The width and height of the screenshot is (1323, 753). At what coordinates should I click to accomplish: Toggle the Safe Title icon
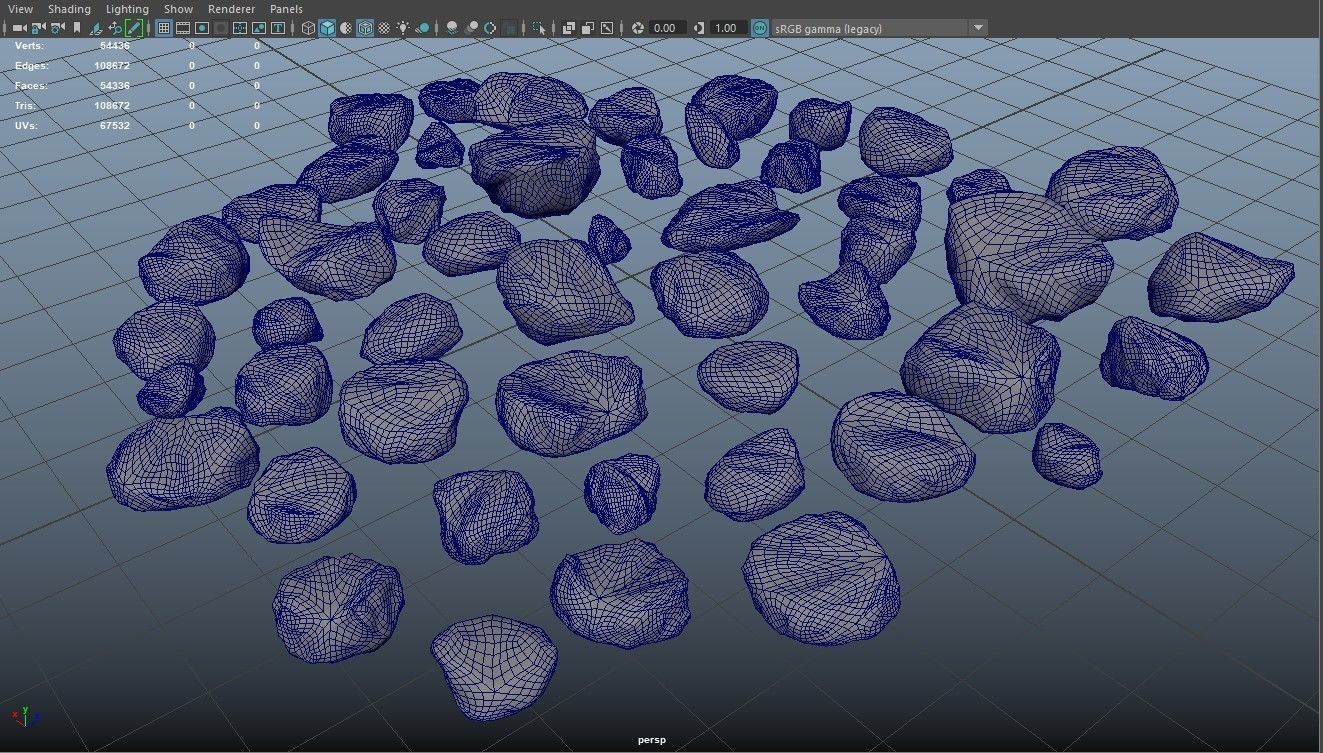[x=278, y=28]
